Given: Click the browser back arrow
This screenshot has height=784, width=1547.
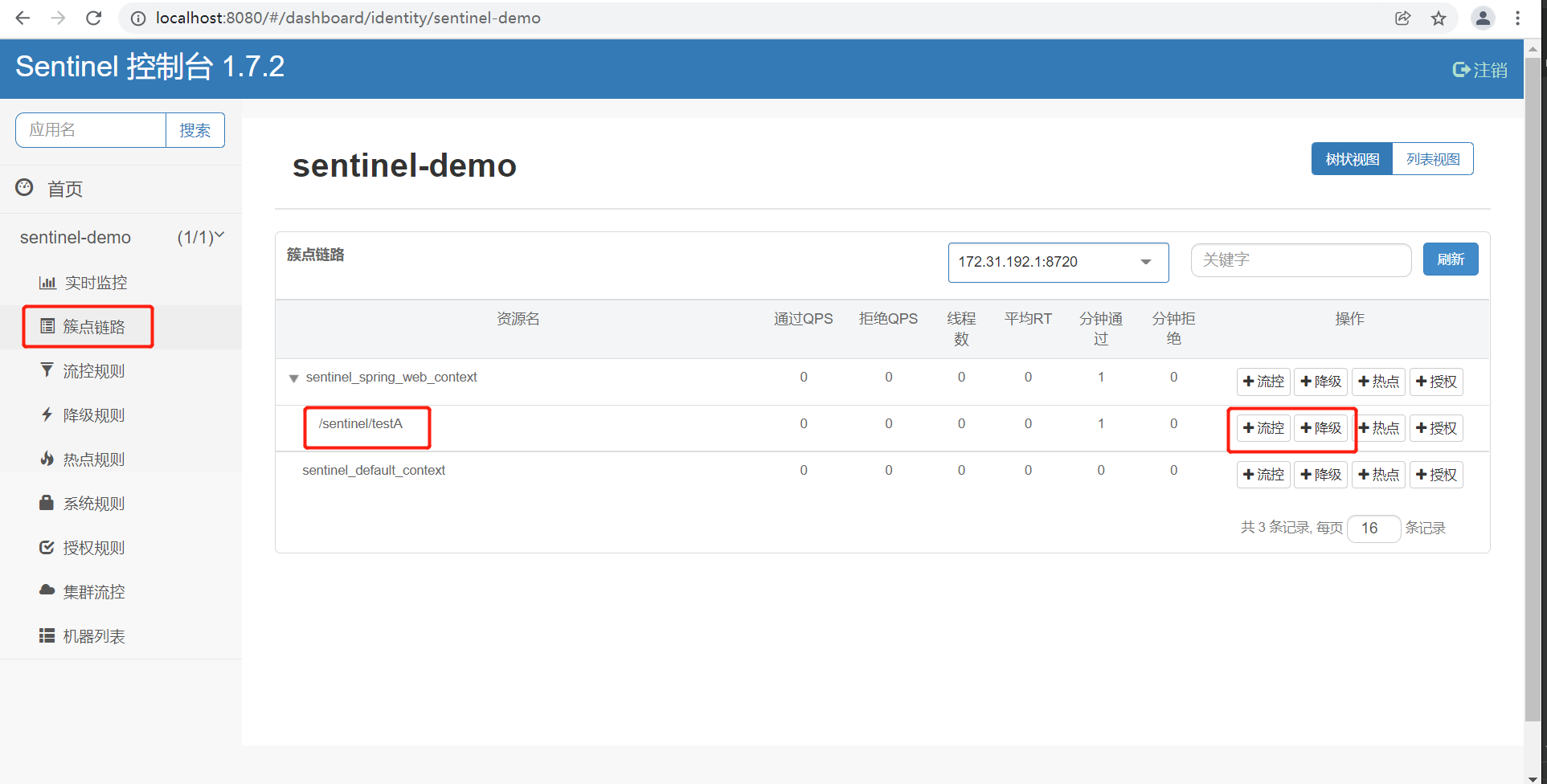Looking at the screenshot, I should pos(23,18).
